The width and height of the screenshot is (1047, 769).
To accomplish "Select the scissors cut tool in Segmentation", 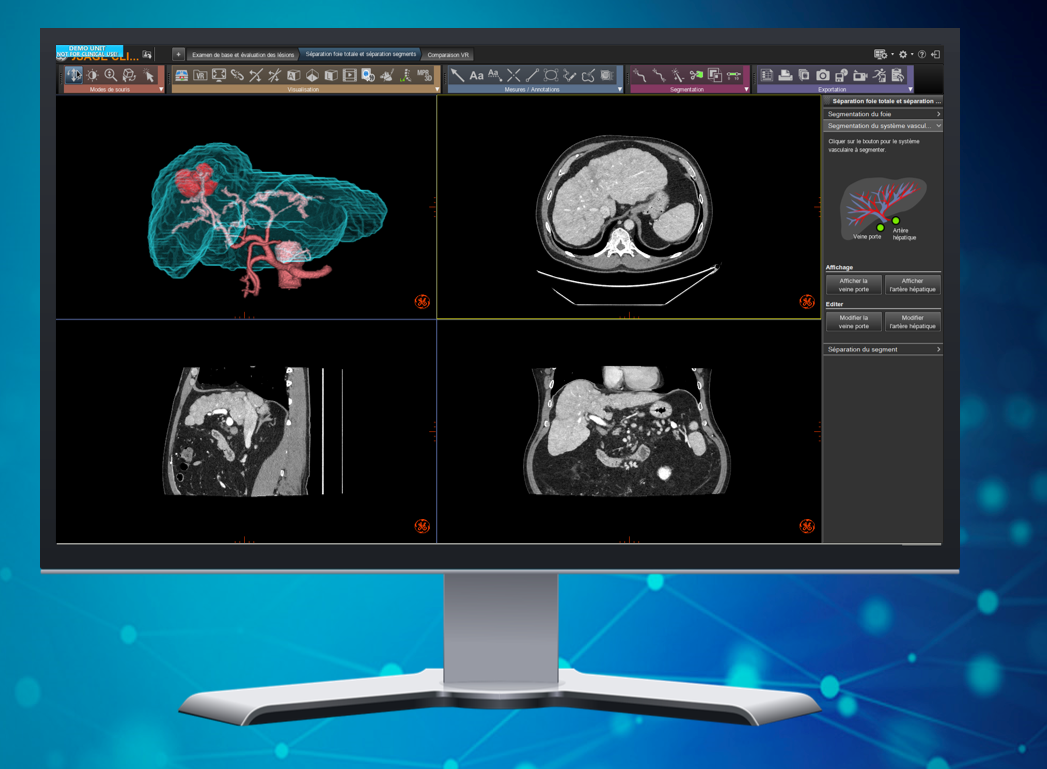I will tap(696, 76).
